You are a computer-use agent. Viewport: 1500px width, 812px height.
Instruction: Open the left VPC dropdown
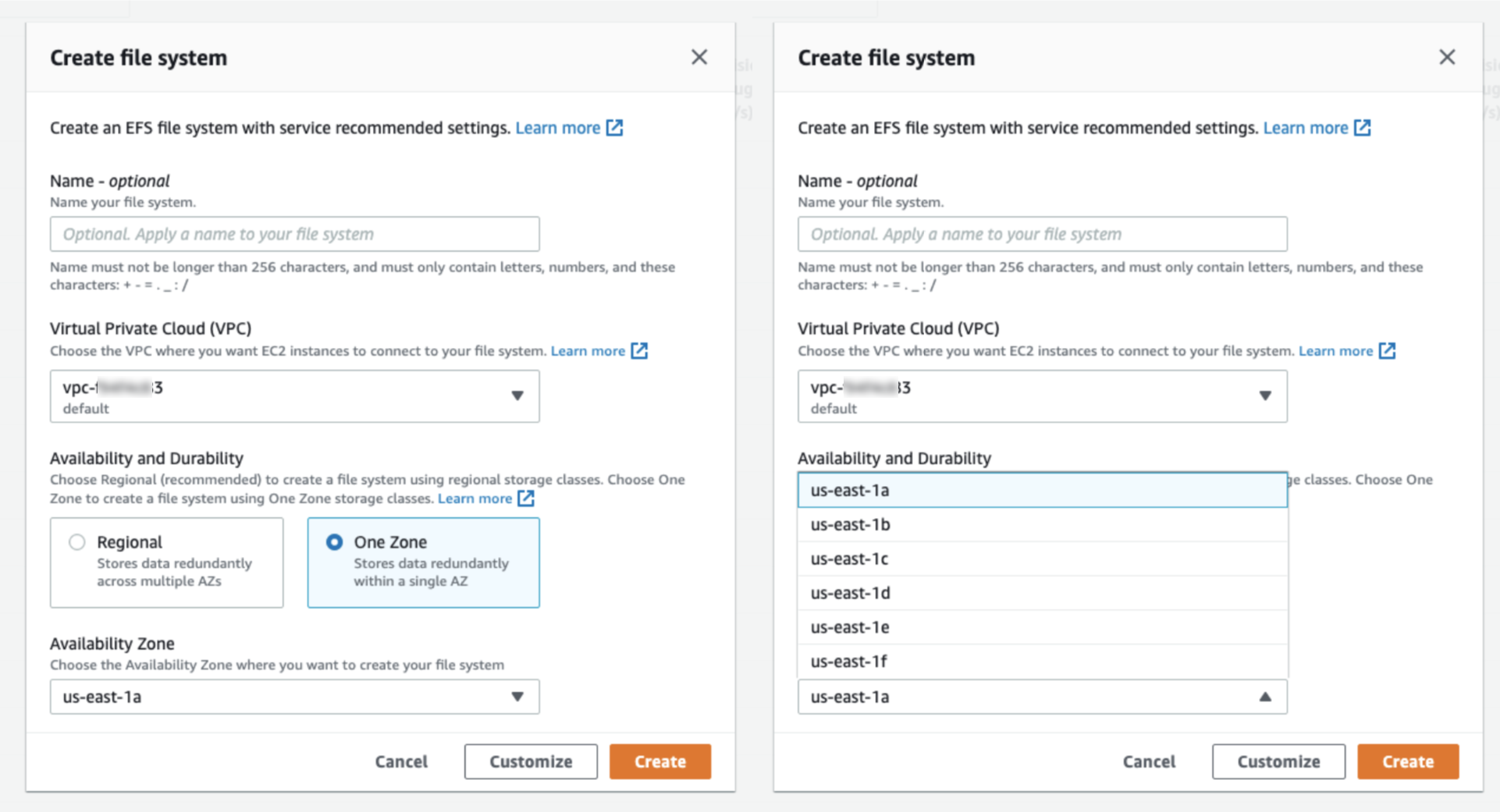[x=294, y=396]
